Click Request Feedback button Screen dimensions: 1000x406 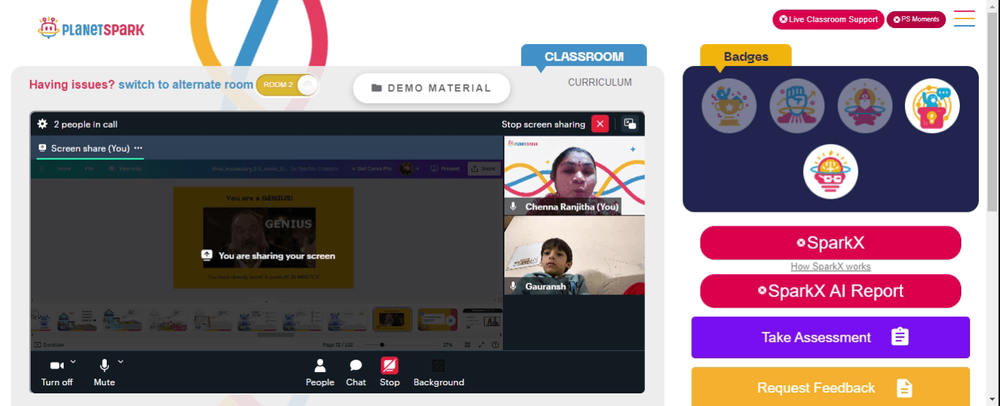(830, 387)
